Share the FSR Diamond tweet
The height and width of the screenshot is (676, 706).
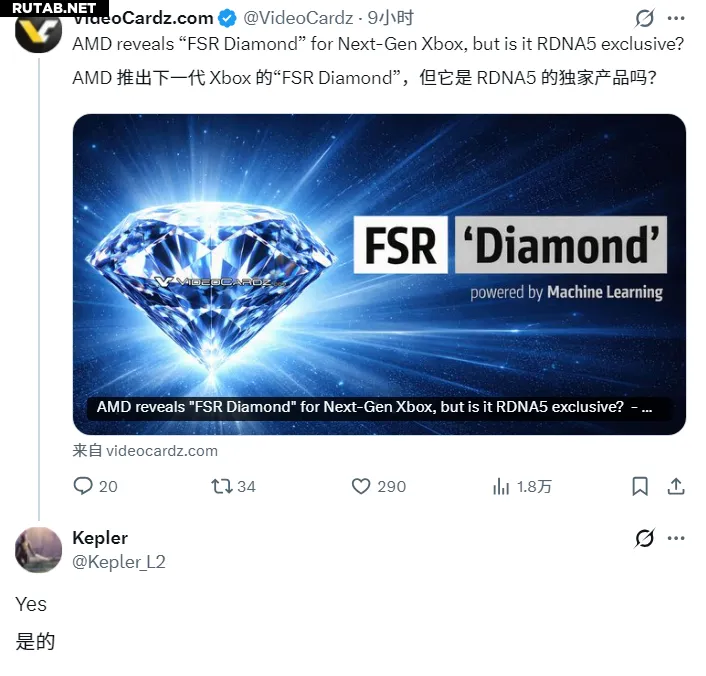point(676,486)
